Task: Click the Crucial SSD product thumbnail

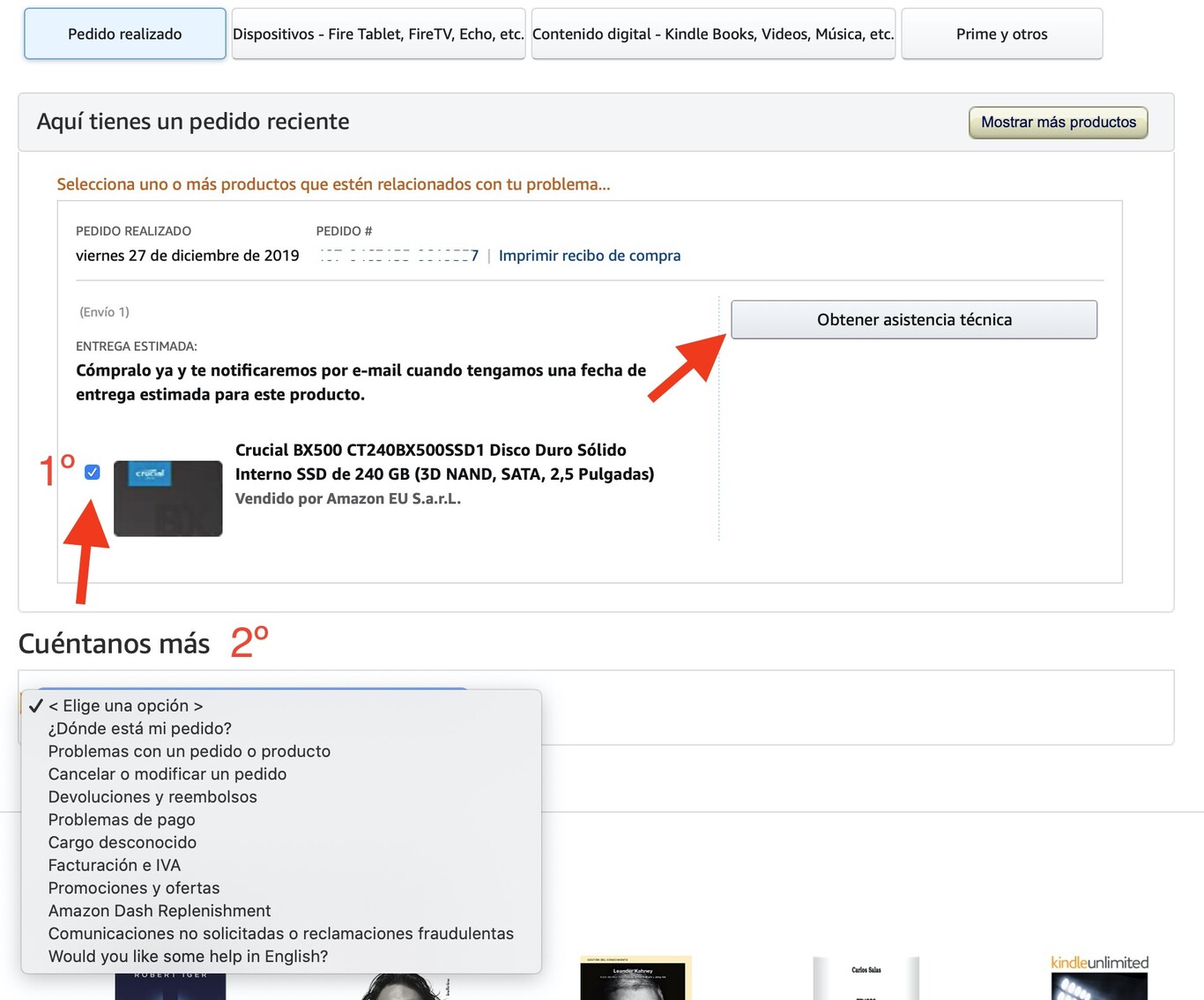Action: pos(167,498)
